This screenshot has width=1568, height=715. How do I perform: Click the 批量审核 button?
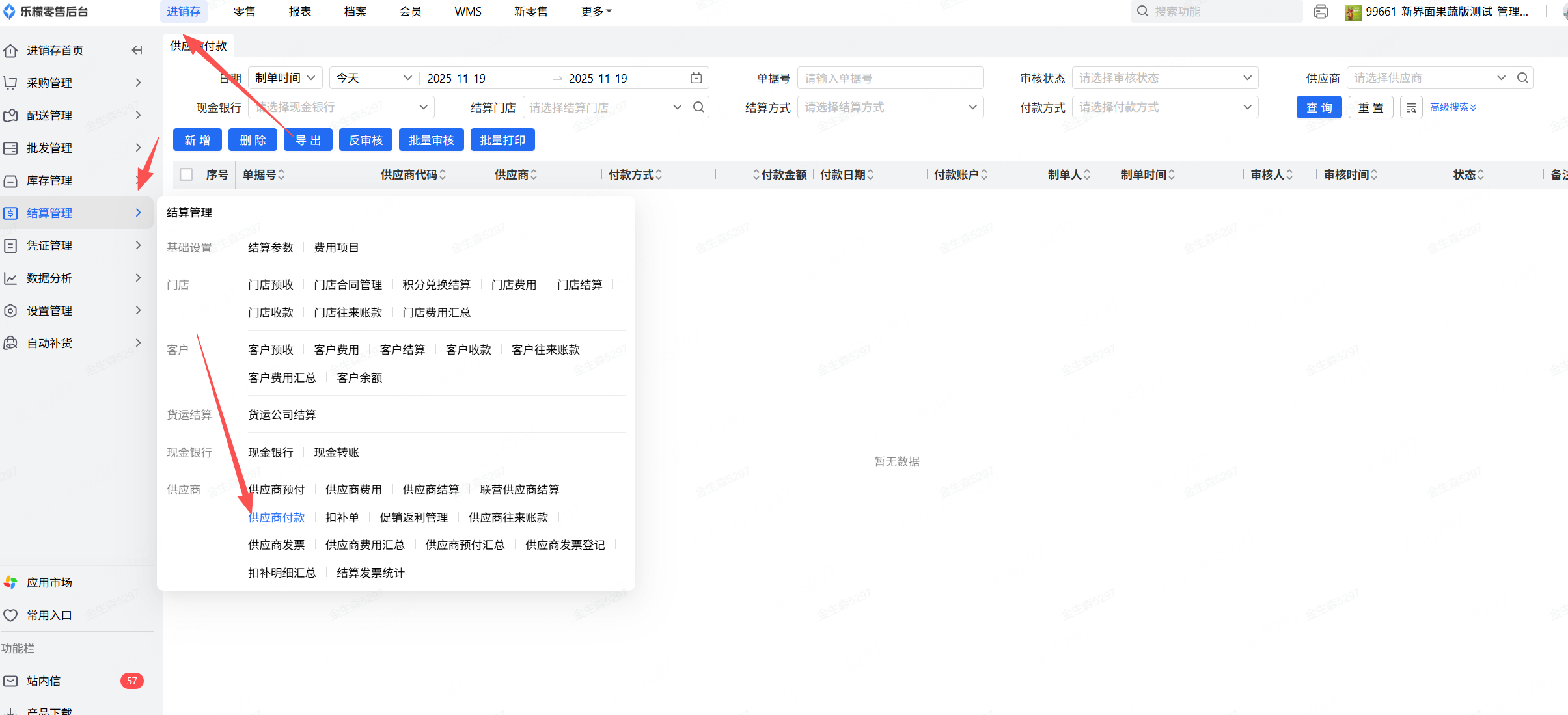coord(431,140)
